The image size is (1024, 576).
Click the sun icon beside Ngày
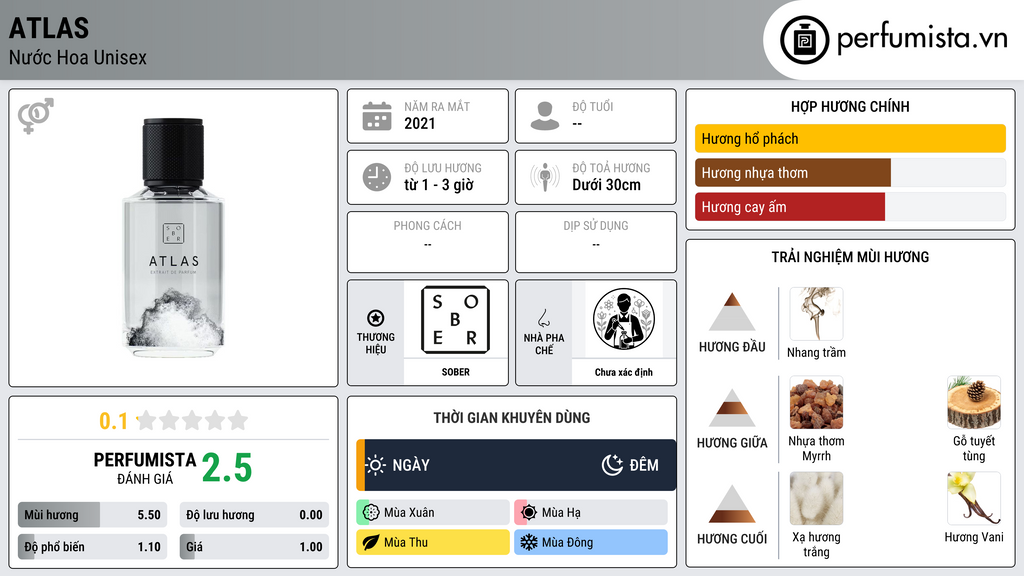pyautogui.click(x=376, y=465)
